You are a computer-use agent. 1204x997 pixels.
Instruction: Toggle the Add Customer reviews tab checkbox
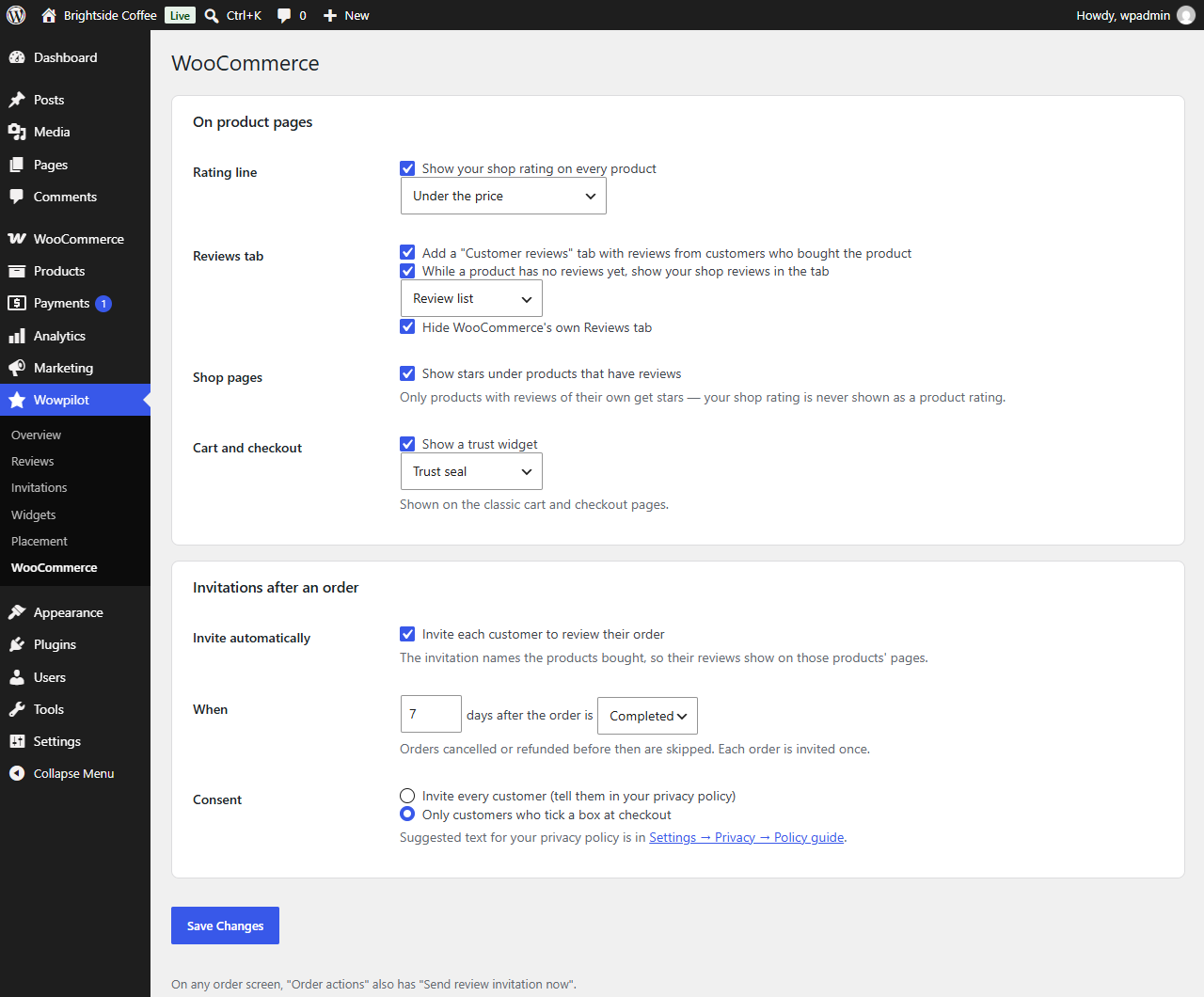(x=407, y=252)
